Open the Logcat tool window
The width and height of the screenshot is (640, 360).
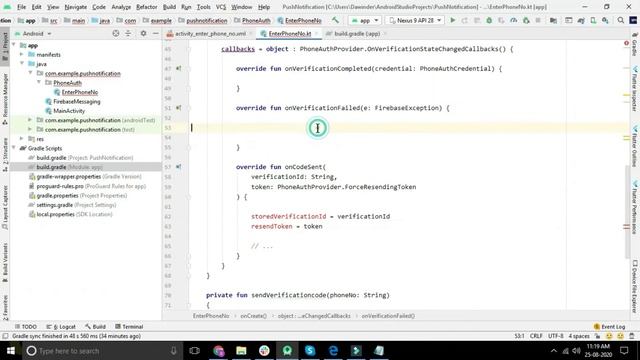(x=61, y=327)
